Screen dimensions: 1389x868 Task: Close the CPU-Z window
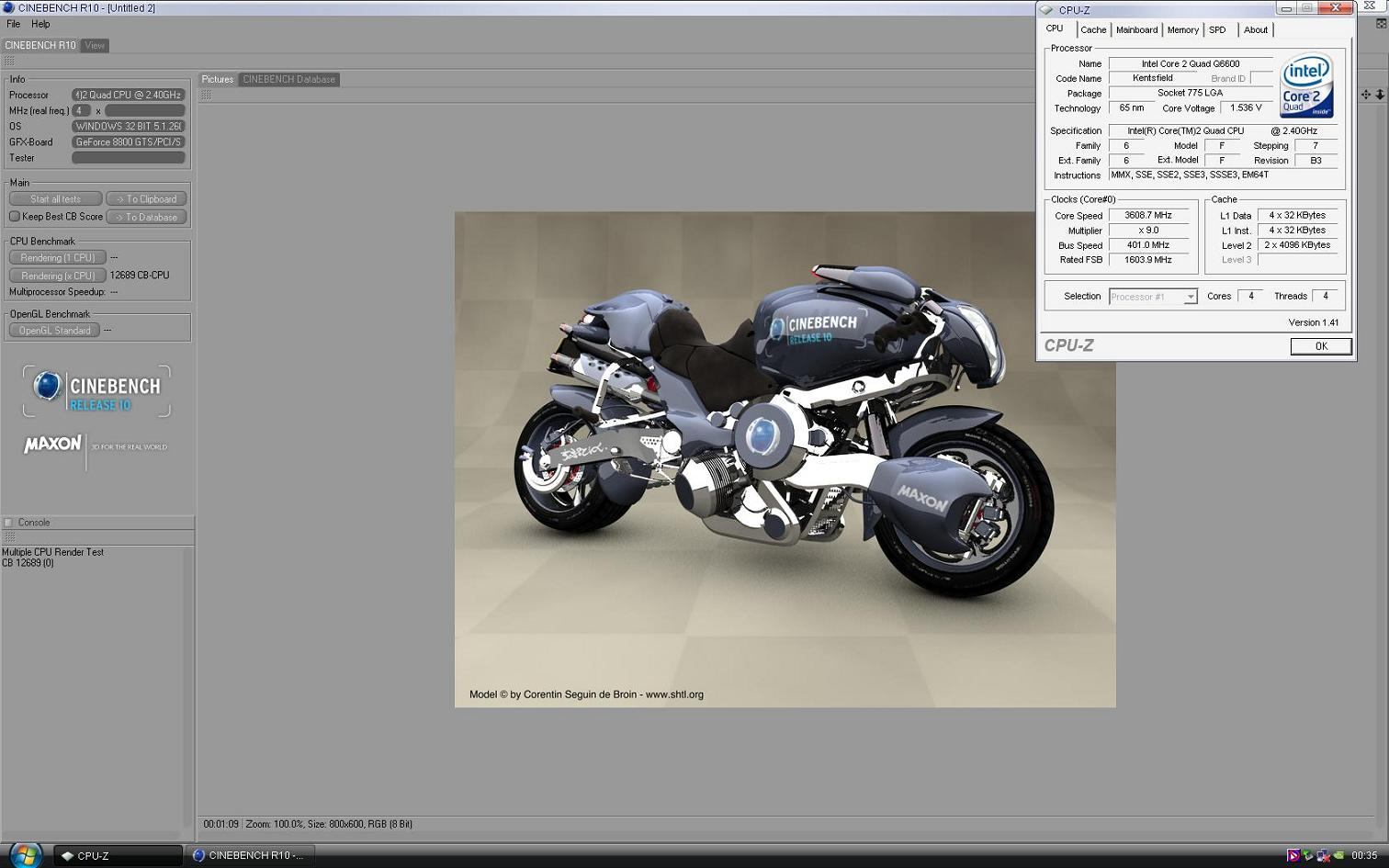1336,8
